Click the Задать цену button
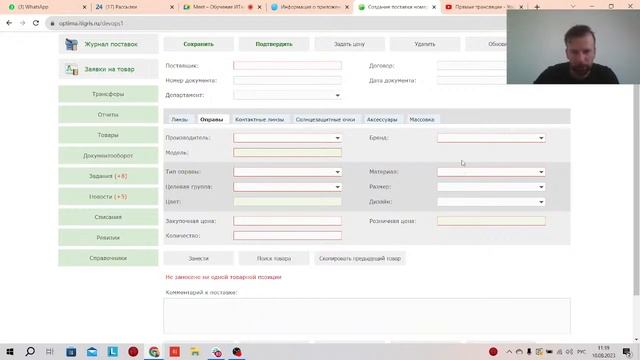The width and height of the screenshot is (640, 360). pyautogui.click(x=349, y=44)
